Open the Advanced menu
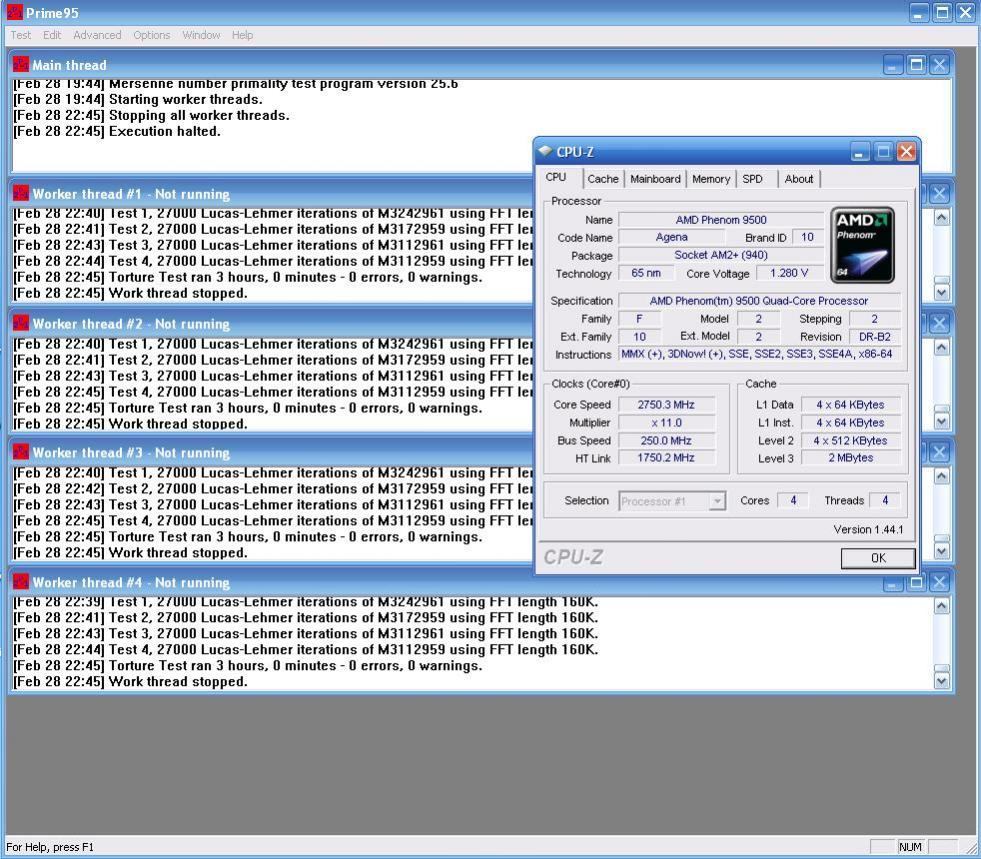Viewport: 981px width, 859px height. pyautogui.click(x=97, y=35)
